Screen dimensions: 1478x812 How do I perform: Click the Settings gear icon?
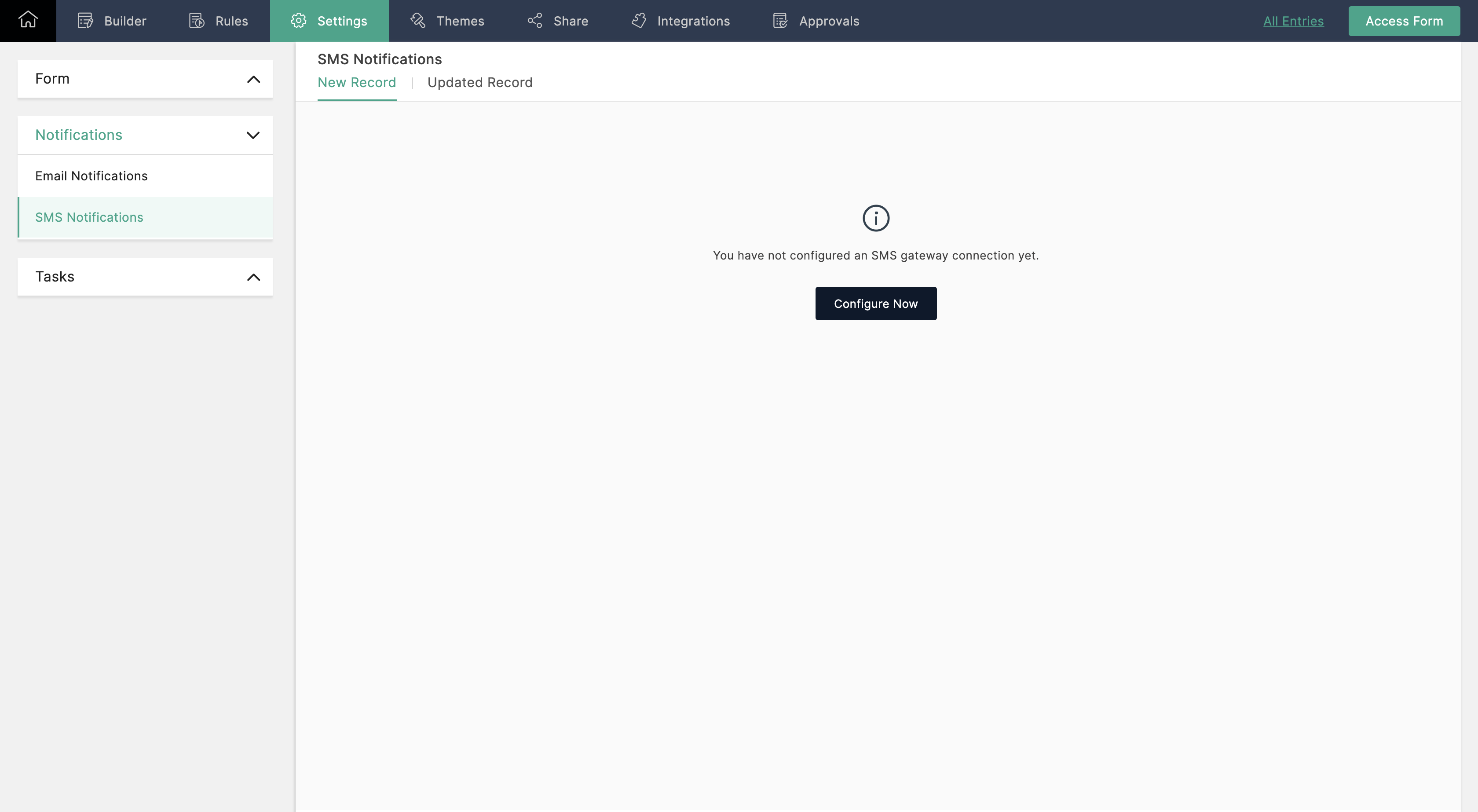298,21
